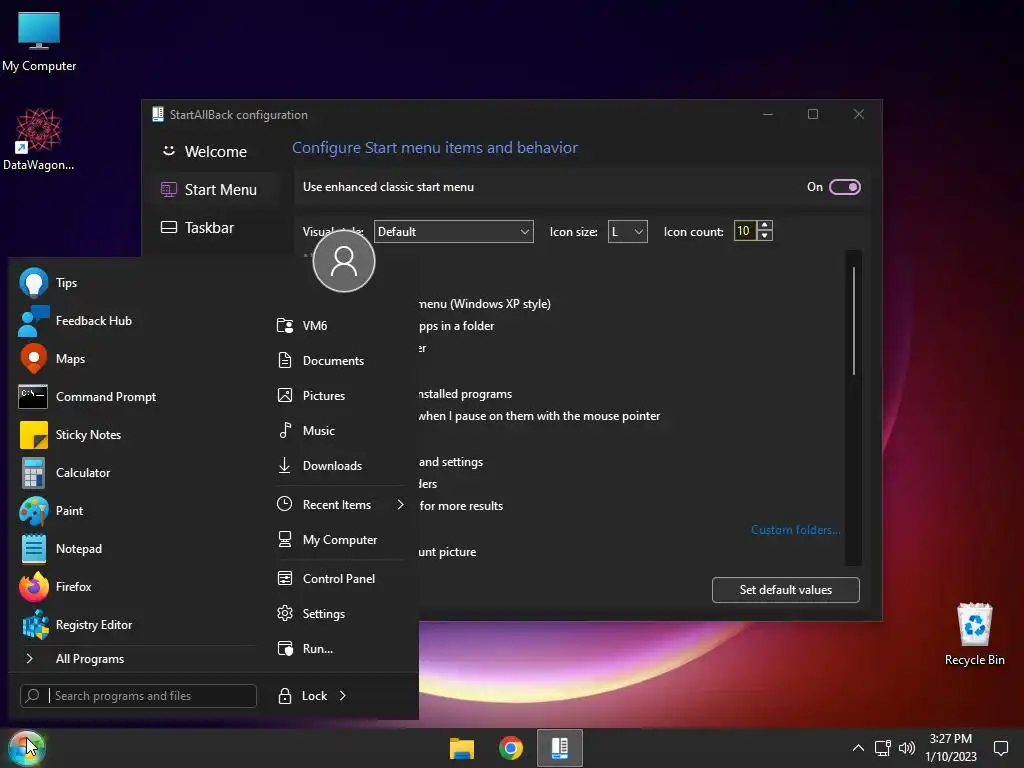Open Google Chrome from taskbar
The image size is (1024, 768).
[x=511, y=748]
